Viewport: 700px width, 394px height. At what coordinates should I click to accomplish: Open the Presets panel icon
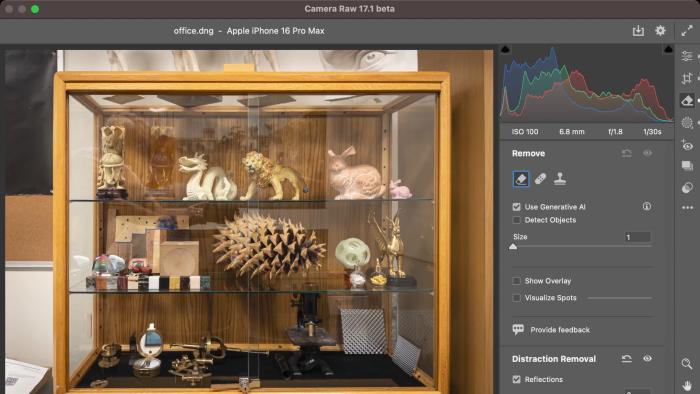click(x=687, y=187)
